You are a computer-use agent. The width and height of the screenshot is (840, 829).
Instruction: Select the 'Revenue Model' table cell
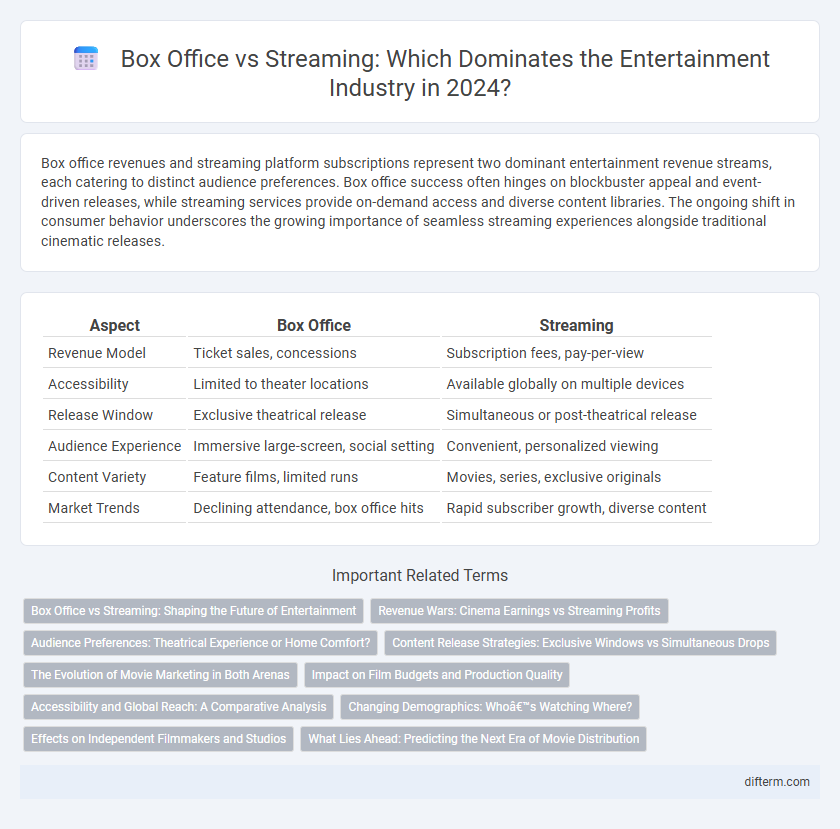point(115,353)
